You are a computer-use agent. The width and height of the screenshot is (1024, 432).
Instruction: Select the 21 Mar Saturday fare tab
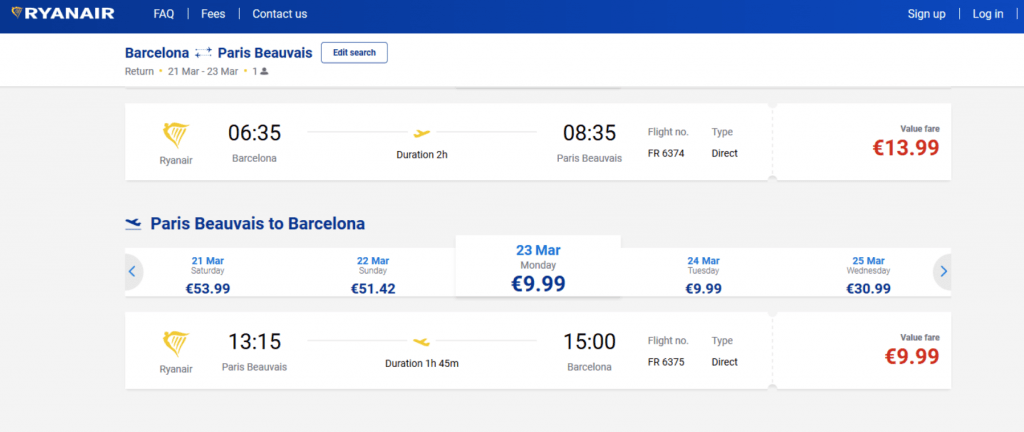point(209,275)
